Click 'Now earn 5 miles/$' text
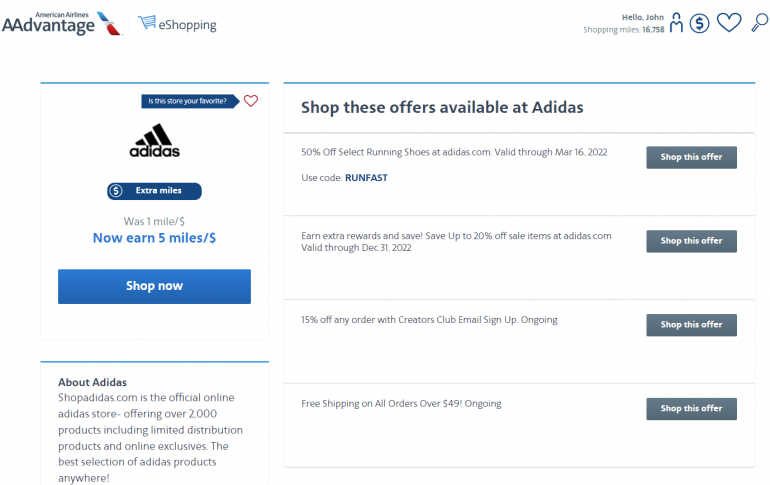This screenshot has height=485, width=770. [154, 238]
